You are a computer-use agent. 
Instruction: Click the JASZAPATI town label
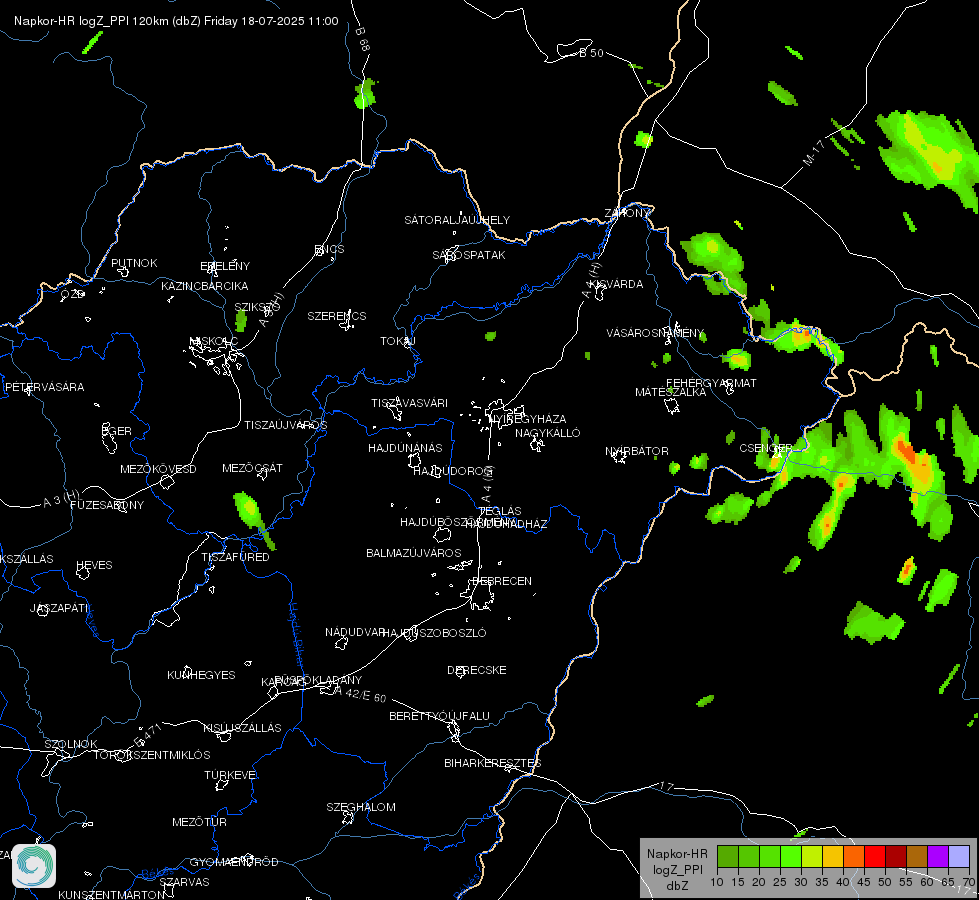59,608
